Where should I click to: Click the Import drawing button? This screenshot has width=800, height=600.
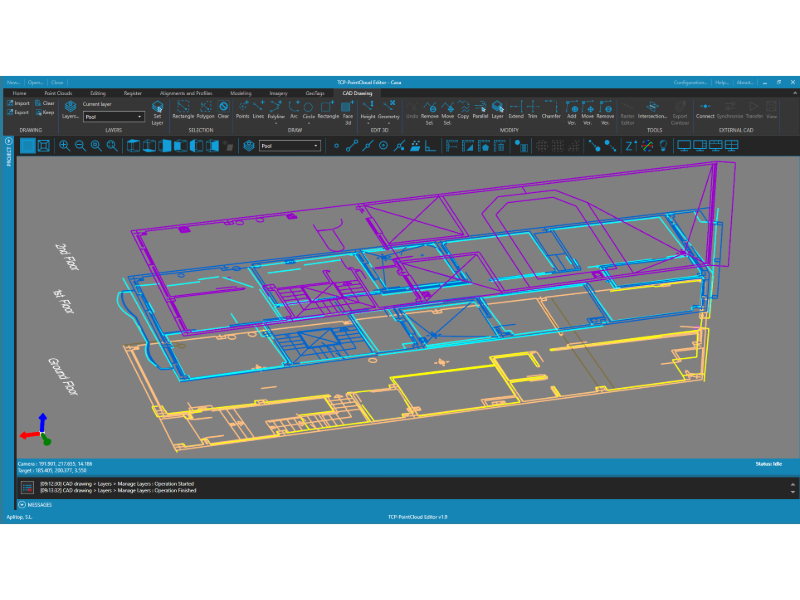click(x=18, y=103)
